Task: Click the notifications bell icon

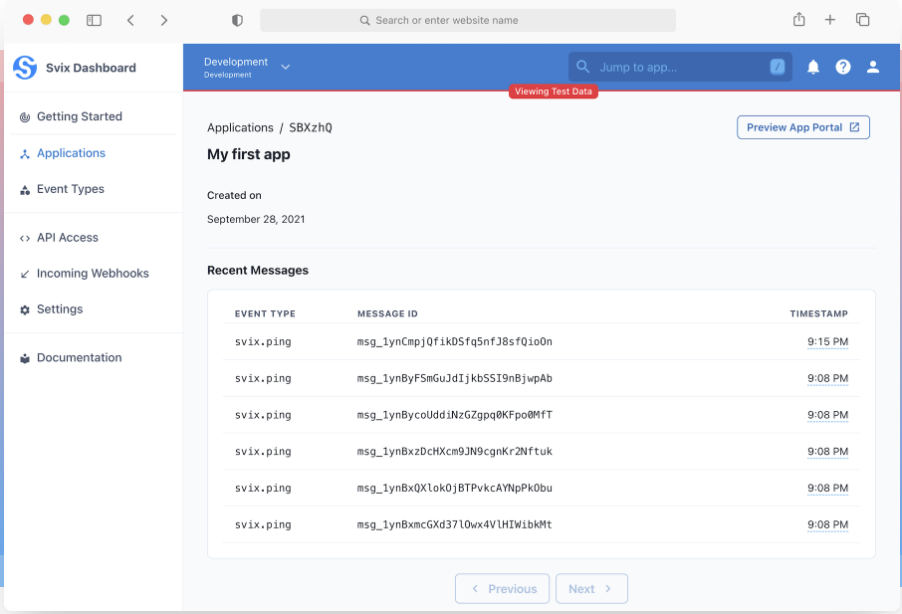Action: [x=813, y=67]
